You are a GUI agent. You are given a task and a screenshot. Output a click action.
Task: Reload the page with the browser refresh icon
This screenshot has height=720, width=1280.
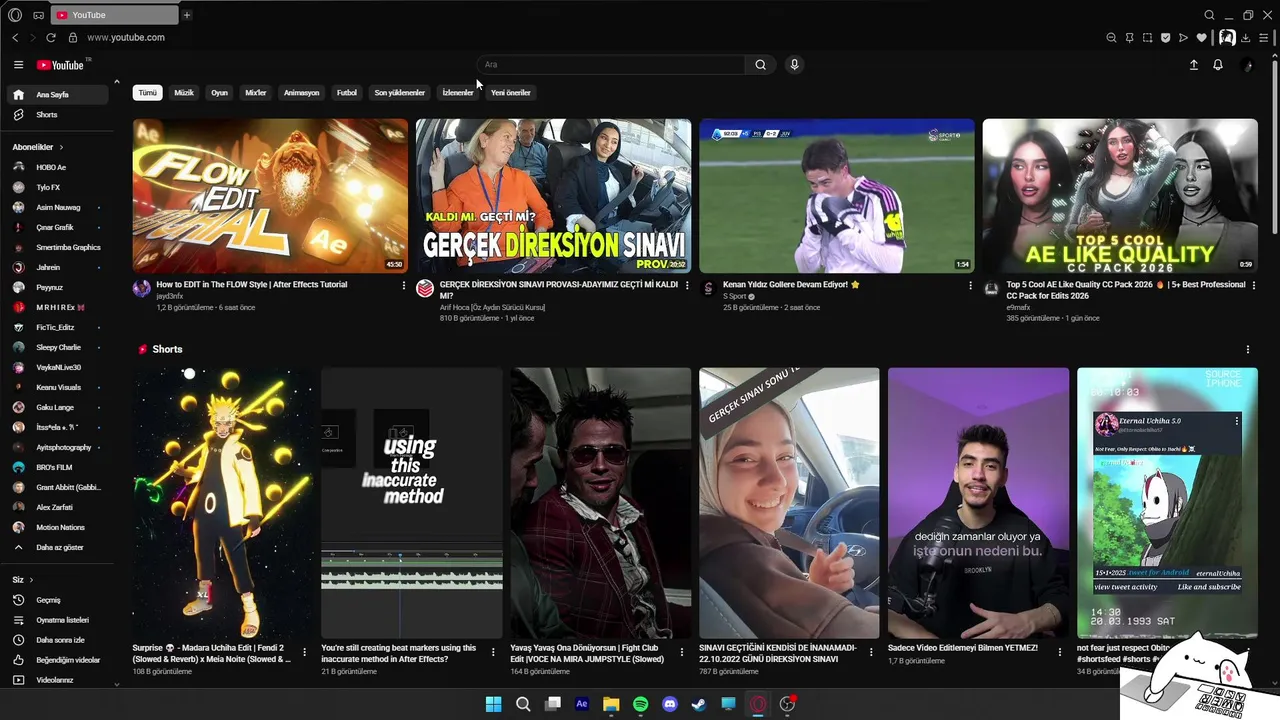(x=51, y=37)
